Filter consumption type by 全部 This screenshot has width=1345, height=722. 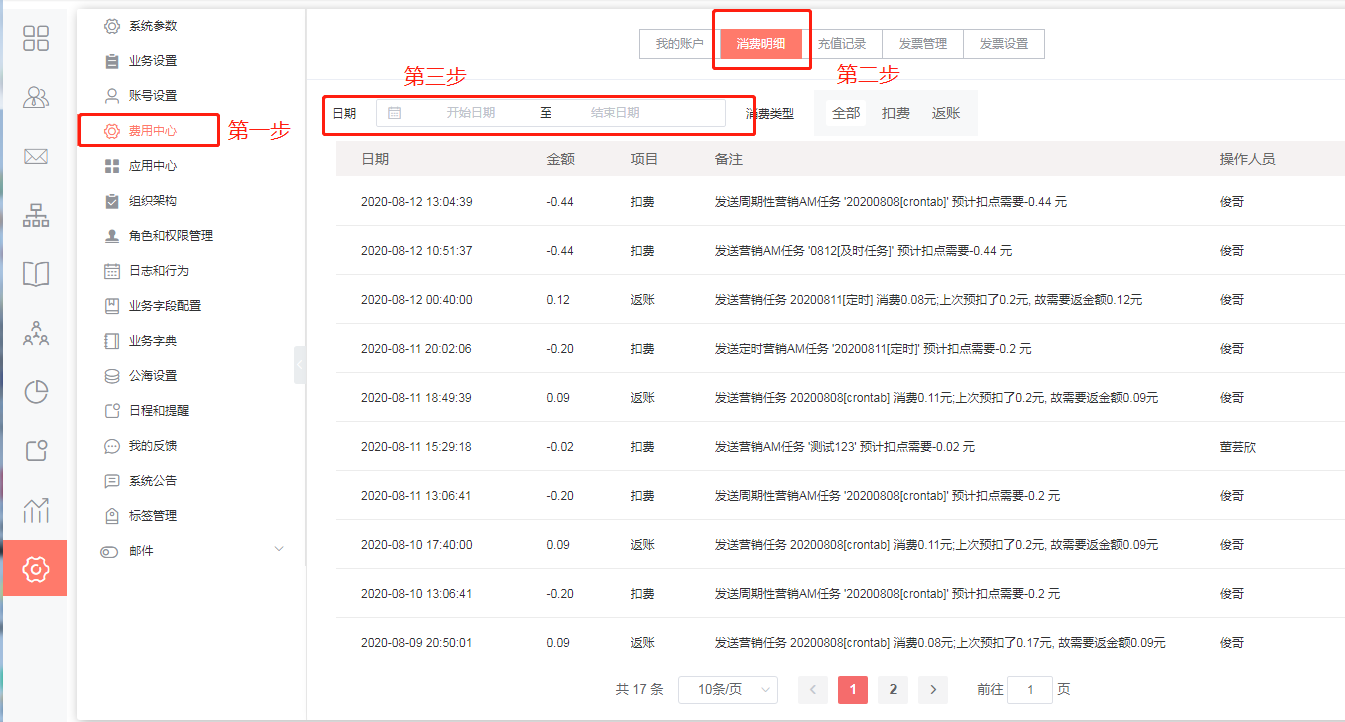point(846,113)
